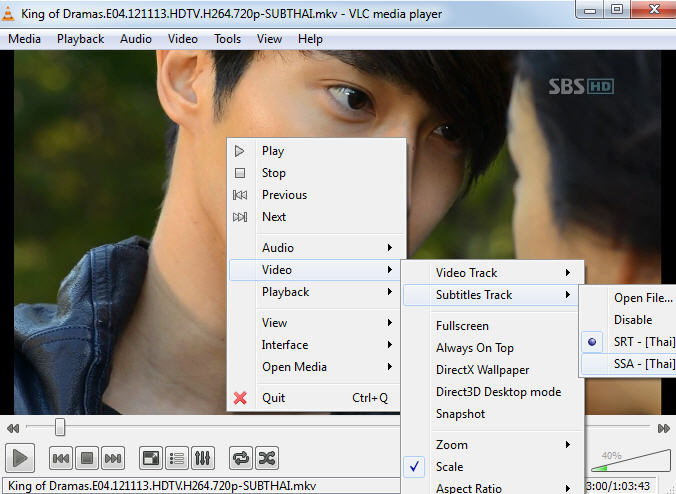Expand the Interface context submenu

point(317,345)
